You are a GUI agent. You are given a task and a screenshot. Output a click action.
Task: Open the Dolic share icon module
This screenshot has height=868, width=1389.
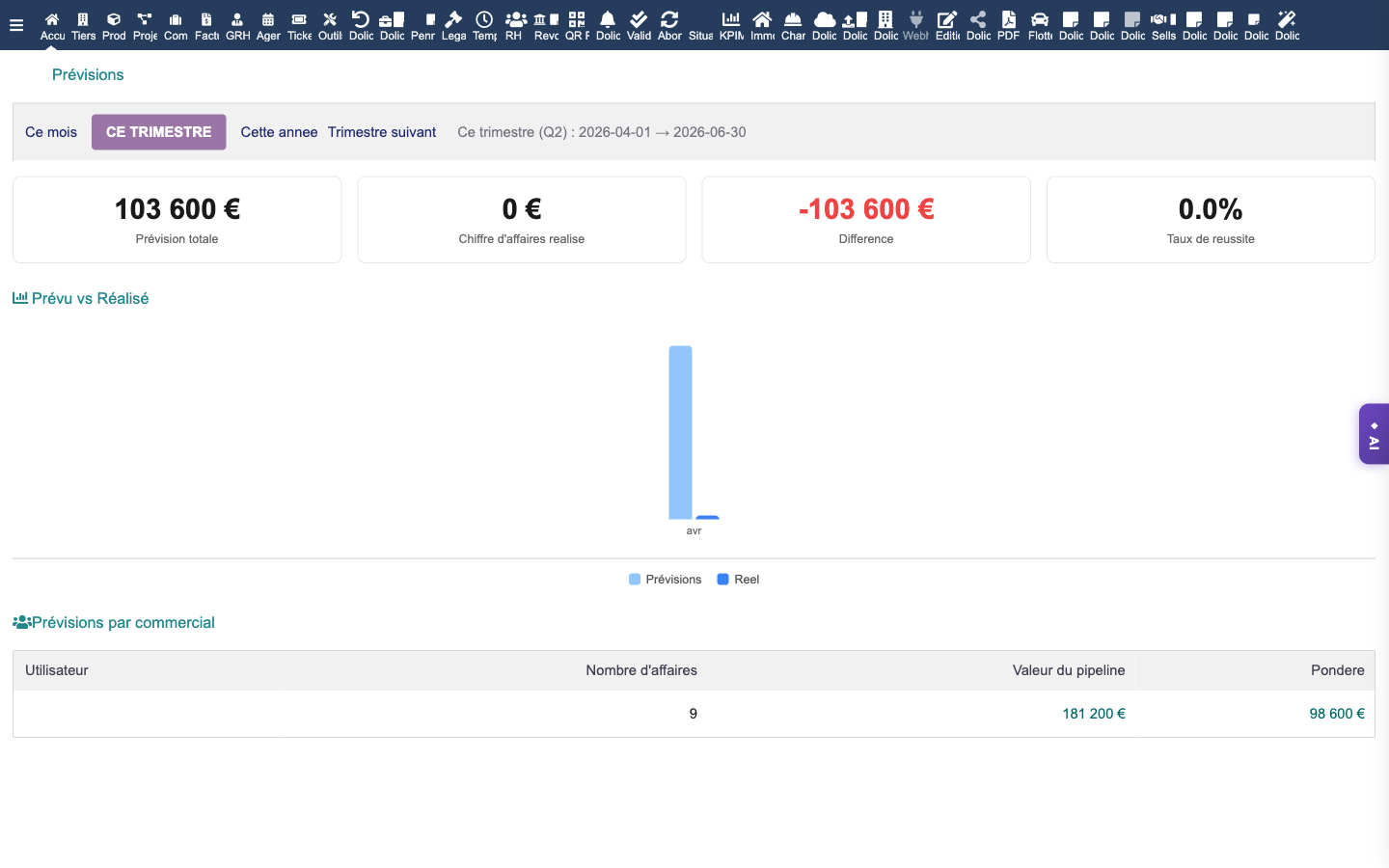pos(978,26)
